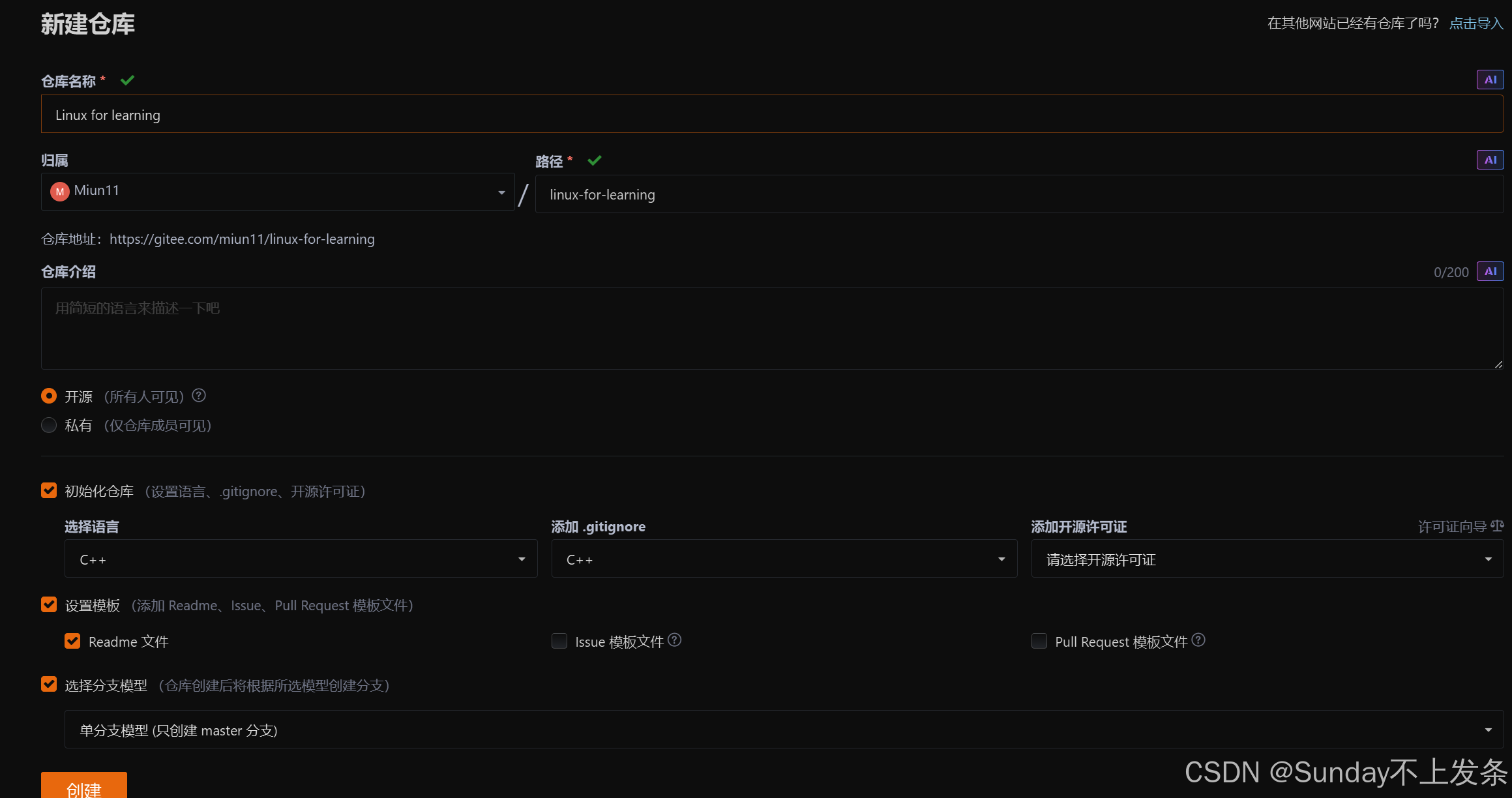
Task: Enable the Issue 模板文件 checkbox
Action: click(559, 641)
